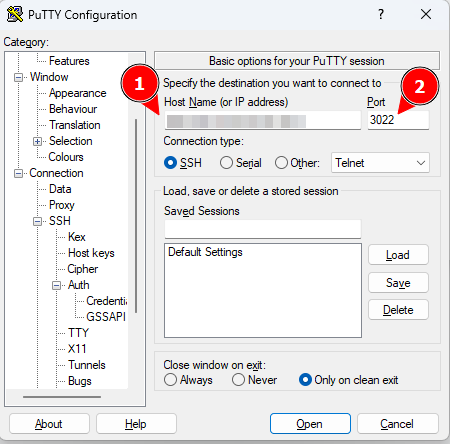Click the Category tree vertical scrollbar
This screenshot has width=450, height=444.
(x=136, y=216)
